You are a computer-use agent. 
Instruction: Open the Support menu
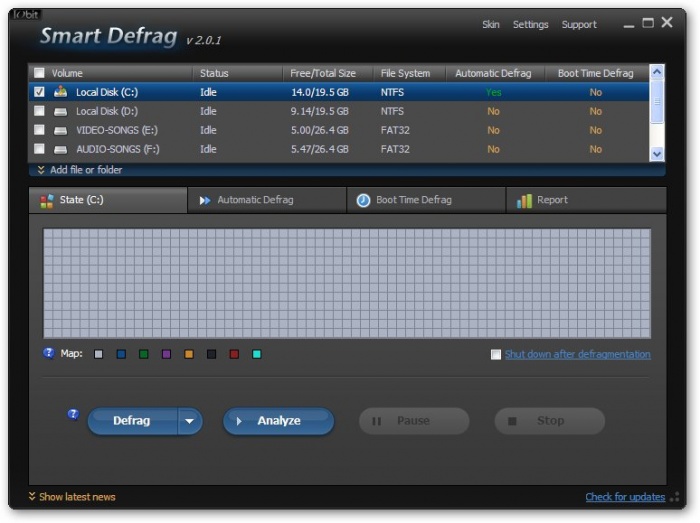coord(579,25)
